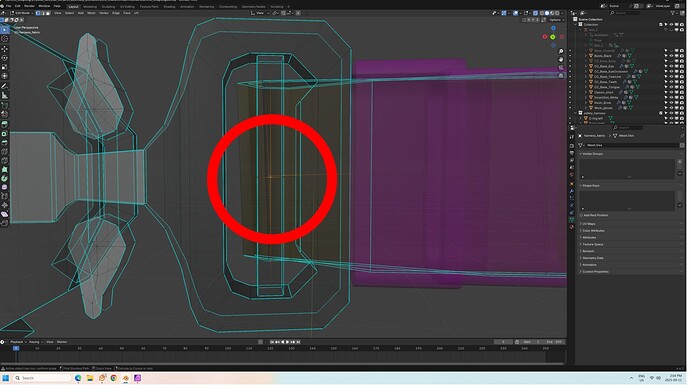Open the Playback popover in timeline
This screenshot has width=690, height=388.
click(18, 343)
